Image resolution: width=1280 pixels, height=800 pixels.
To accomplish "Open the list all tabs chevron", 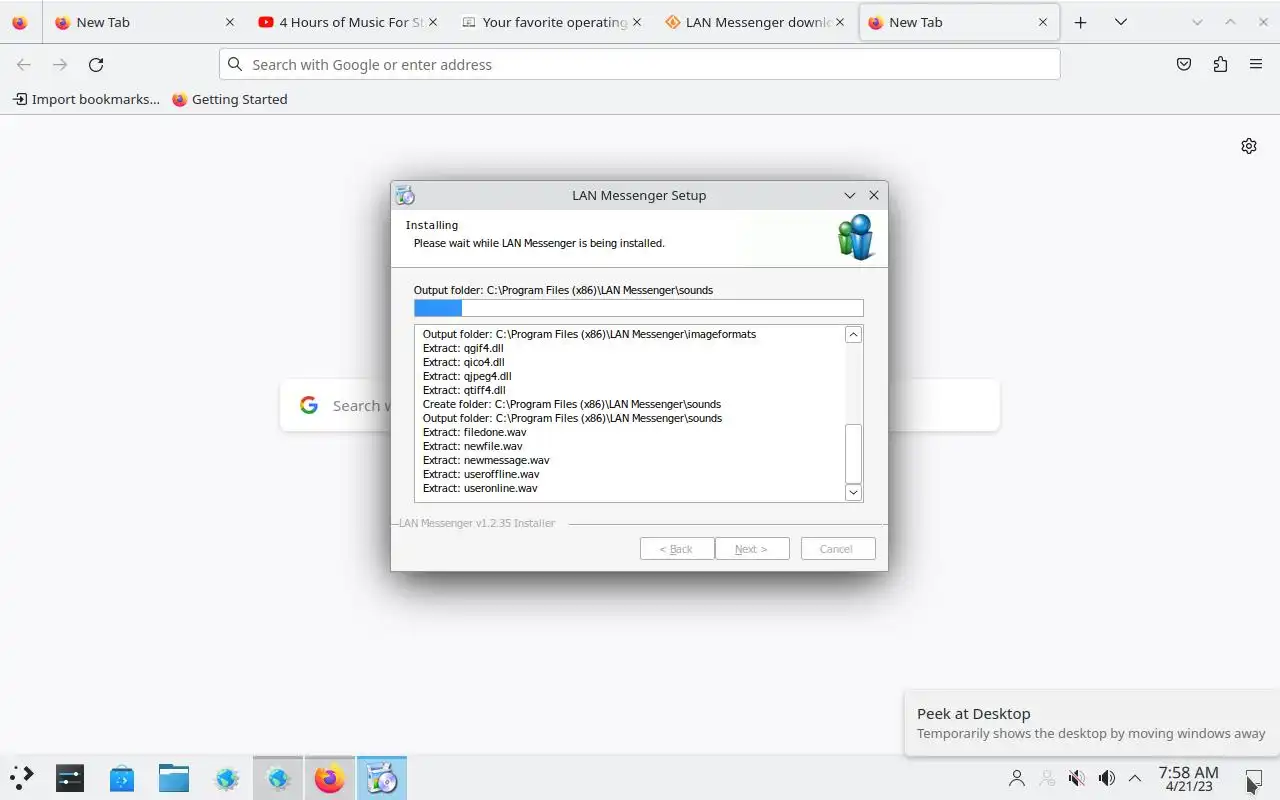I will (x=1121, y=22).
